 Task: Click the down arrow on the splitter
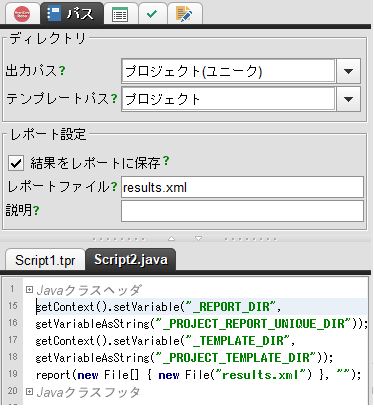tap(198, 239)
